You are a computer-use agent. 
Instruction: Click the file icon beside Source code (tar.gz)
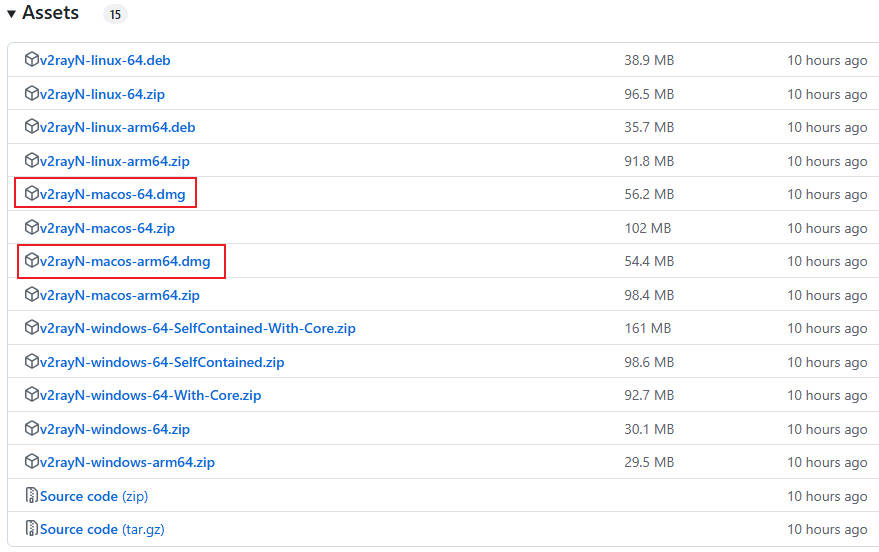[x=32, y=528]
